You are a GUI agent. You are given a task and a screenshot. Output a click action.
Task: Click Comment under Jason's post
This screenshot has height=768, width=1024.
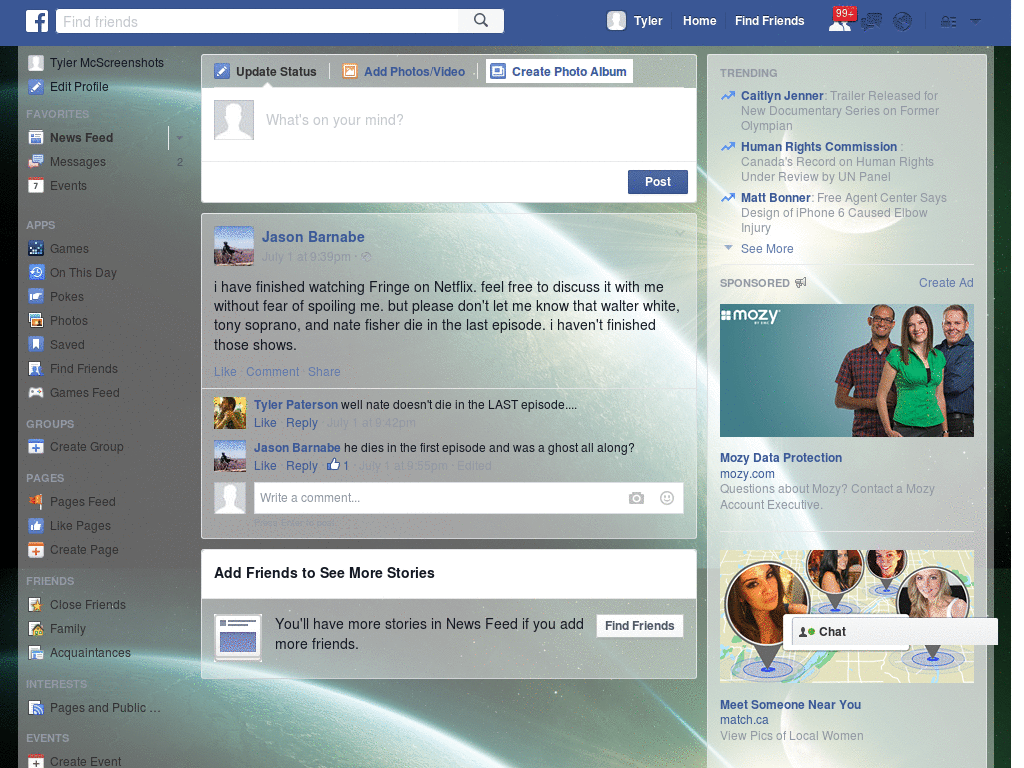click(272, 372)
